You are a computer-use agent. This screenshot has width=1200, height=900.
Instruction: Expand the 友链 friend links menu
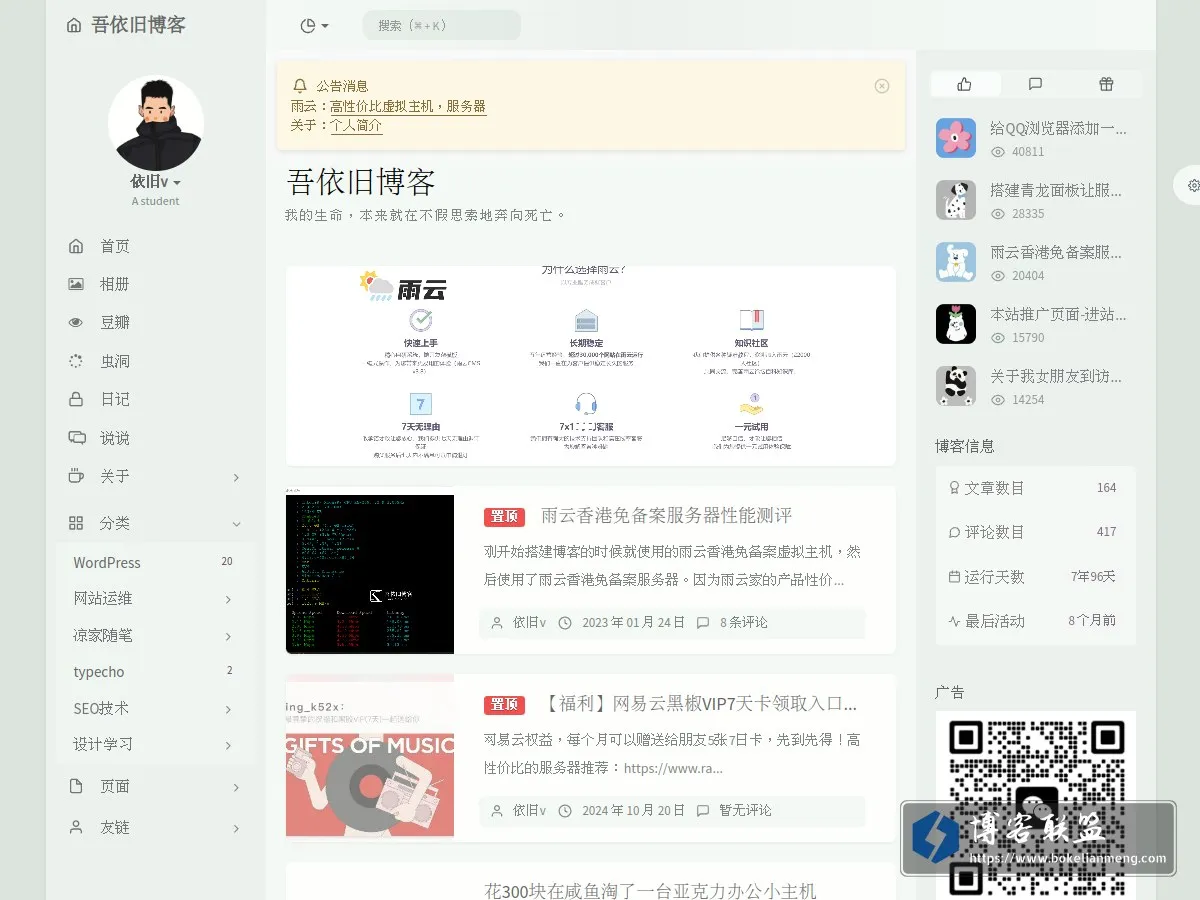pyautogui.click(x=236, y=828)
